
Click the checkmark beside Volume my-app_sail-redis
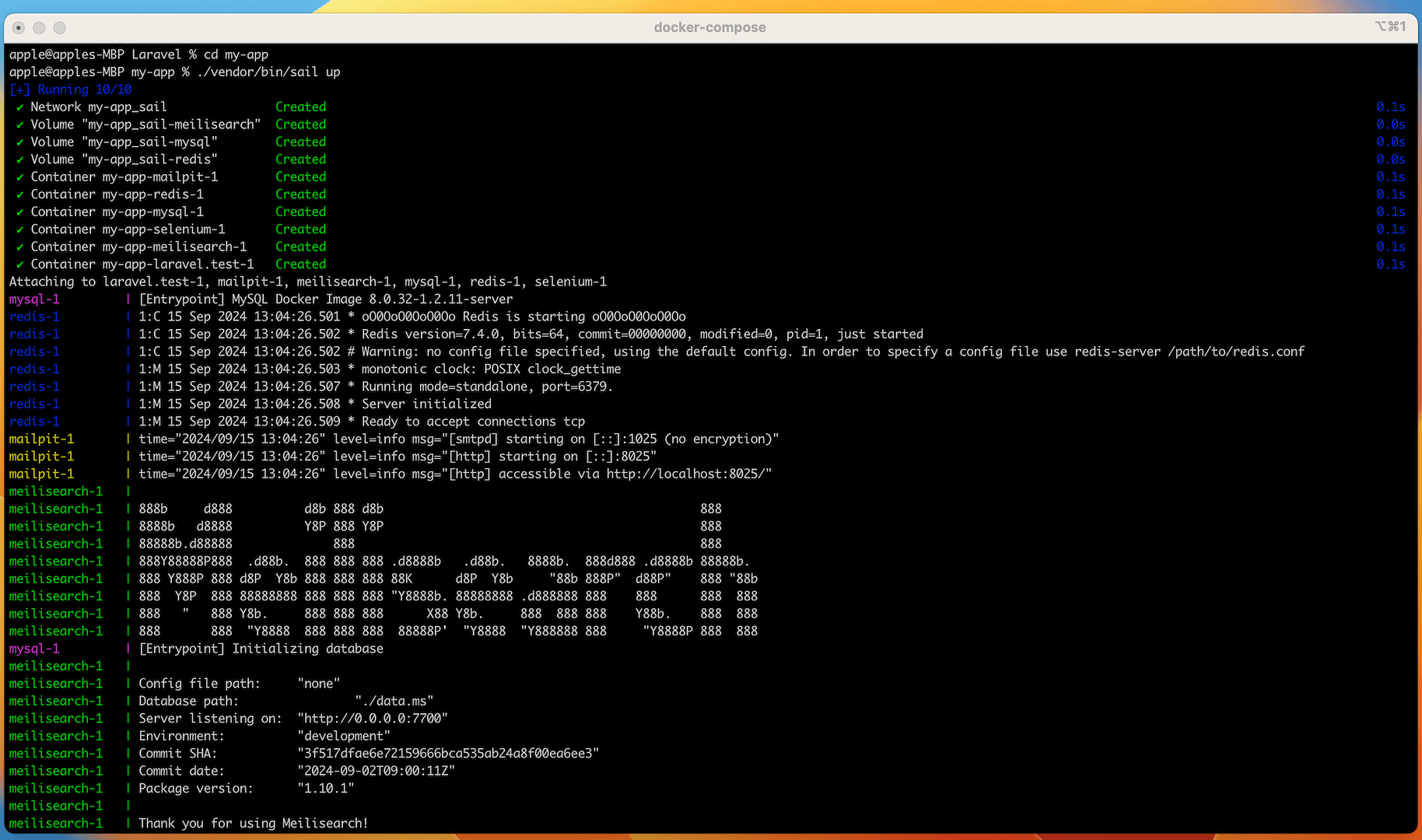click(20, 159)
